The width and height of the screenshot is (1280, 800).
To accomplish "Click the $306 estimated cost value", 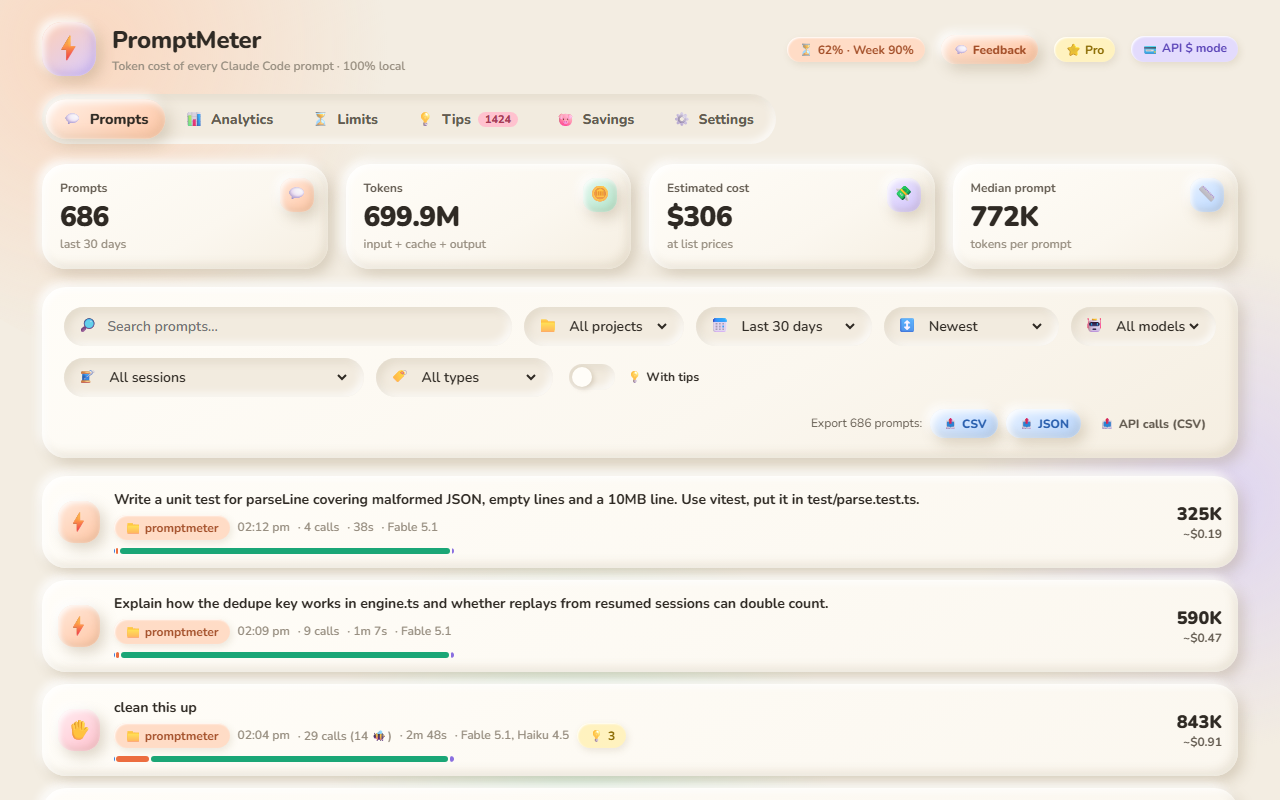I will click(x=700, y=216).
